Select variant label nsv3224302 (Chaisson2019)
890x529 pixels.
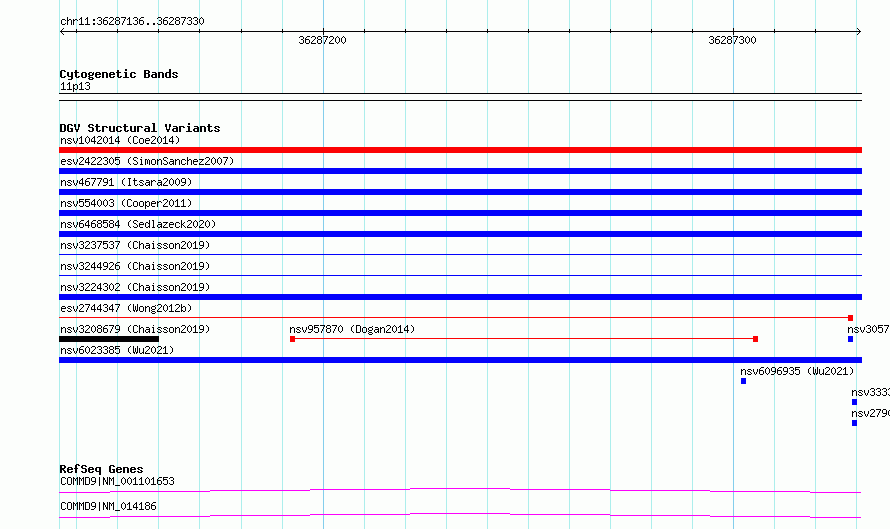[135, 287]
